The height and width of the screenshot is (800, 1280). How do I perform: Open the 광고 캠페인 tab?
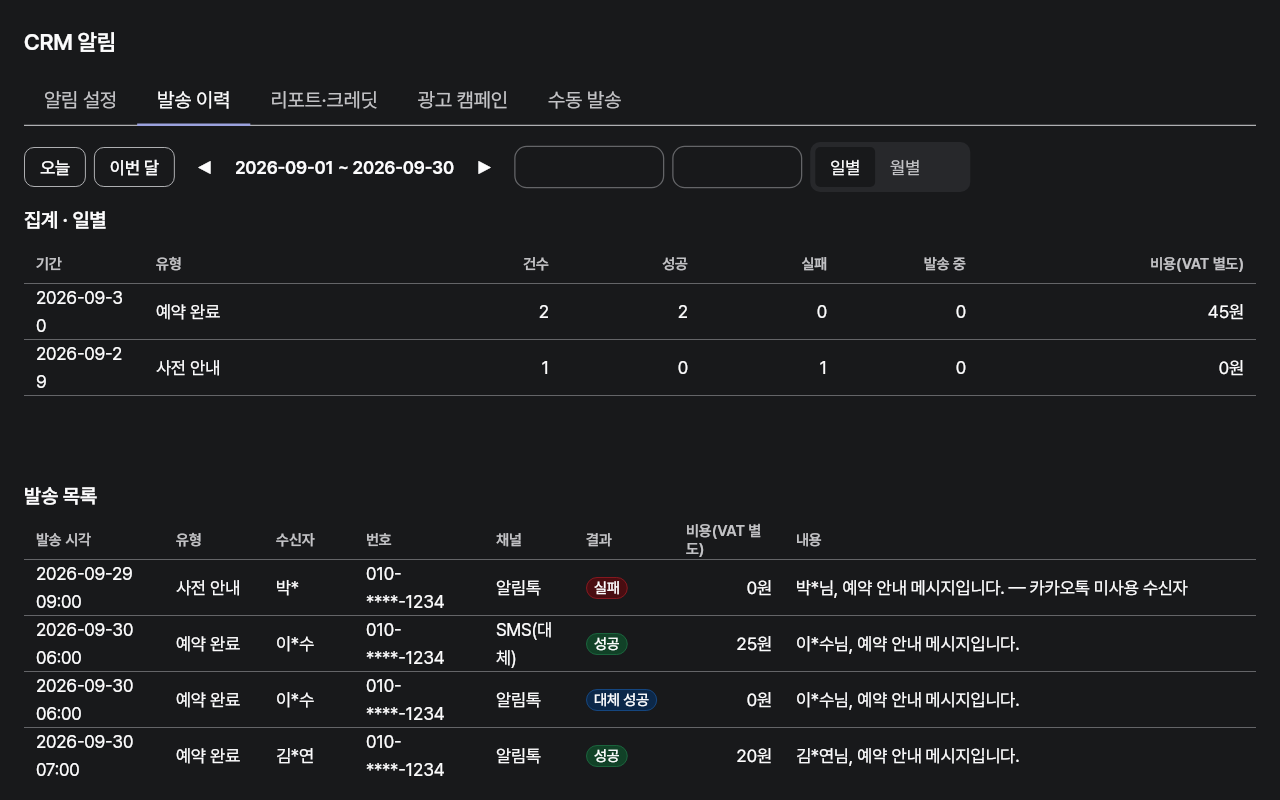click(x=462, y=100)
